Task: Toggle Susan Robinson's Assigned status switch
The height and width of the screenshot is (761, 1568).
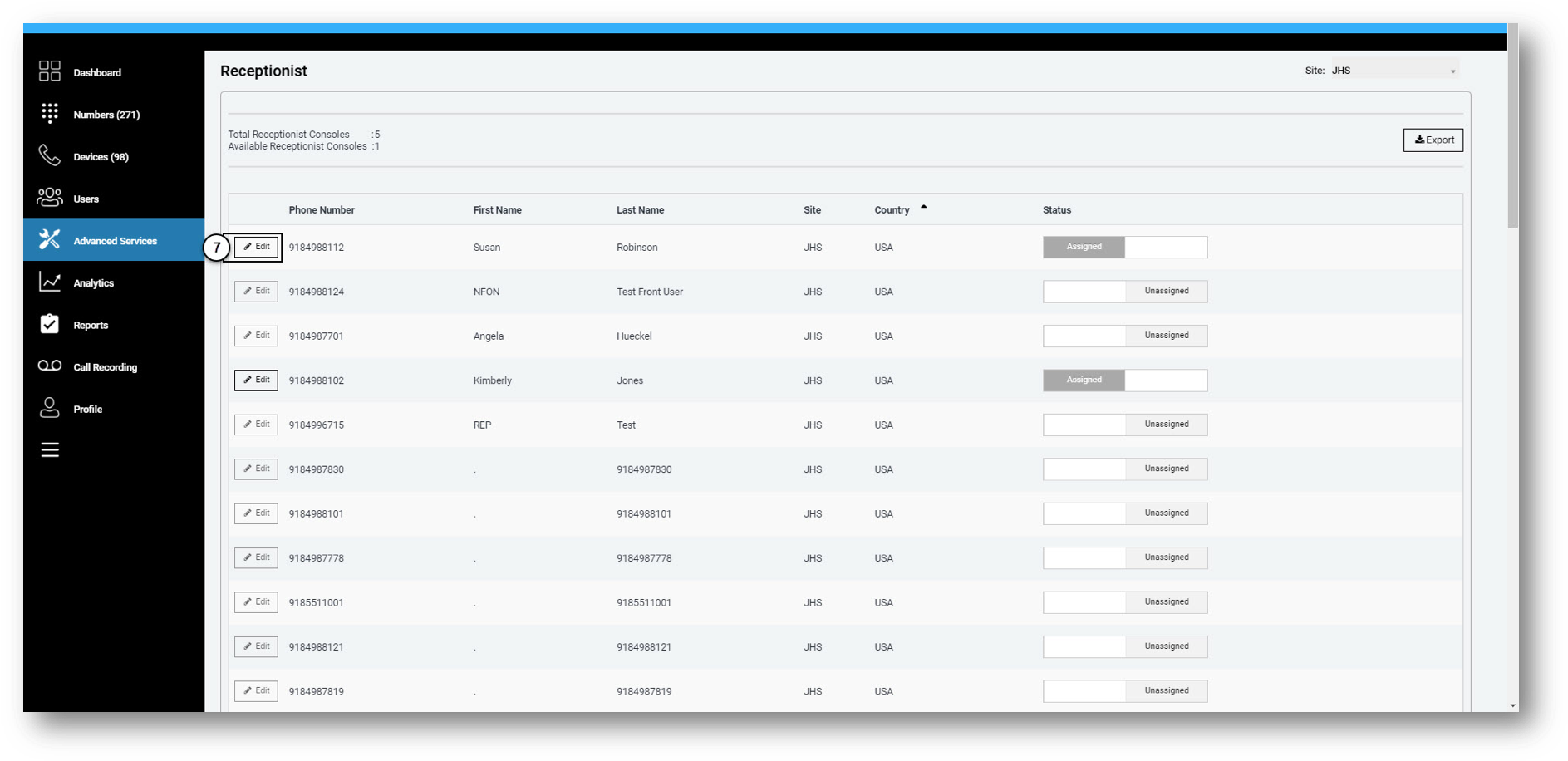Action: [x=1124, y=247]
